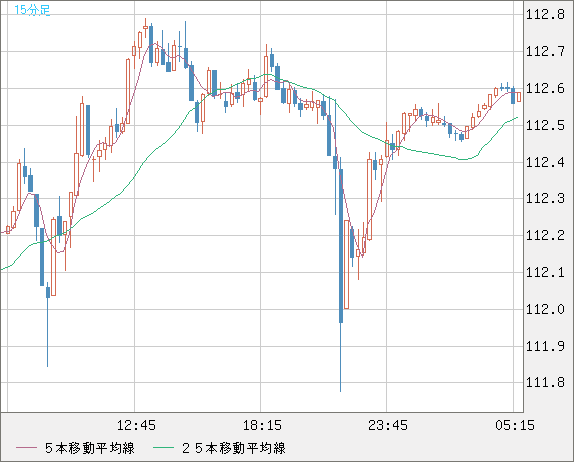Click the 112.0 price axis label

545,309
